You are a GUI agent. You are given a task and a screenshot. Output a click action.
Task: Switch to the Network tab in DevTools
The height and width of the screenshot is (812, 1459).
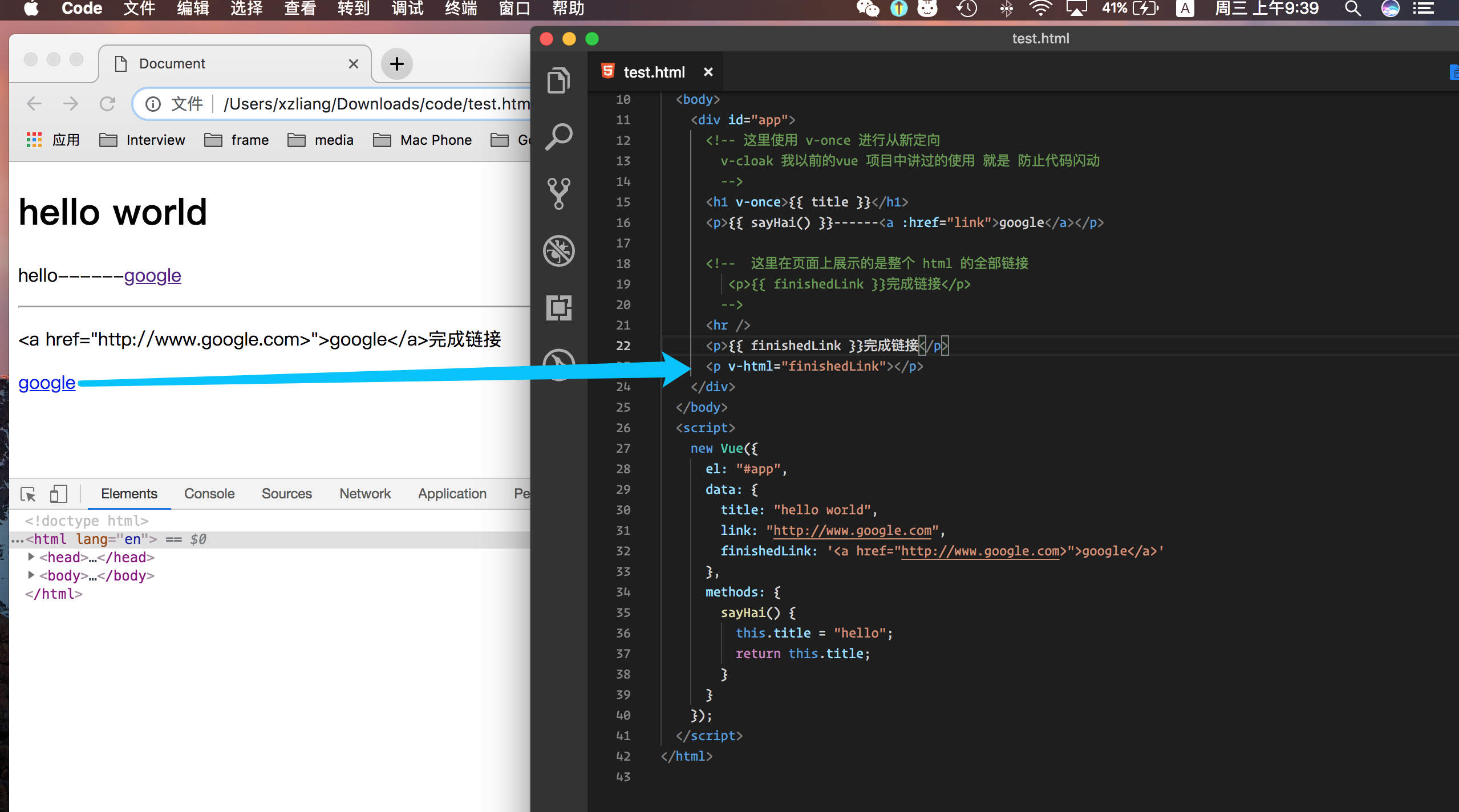(x=365, y=494)
